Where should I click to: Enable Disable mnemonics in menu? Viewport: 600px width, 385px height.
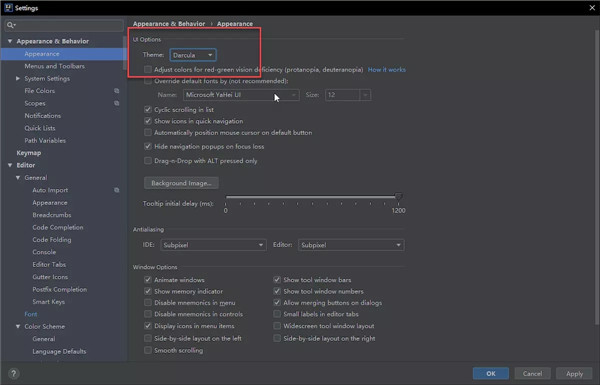tap(148, 303)
